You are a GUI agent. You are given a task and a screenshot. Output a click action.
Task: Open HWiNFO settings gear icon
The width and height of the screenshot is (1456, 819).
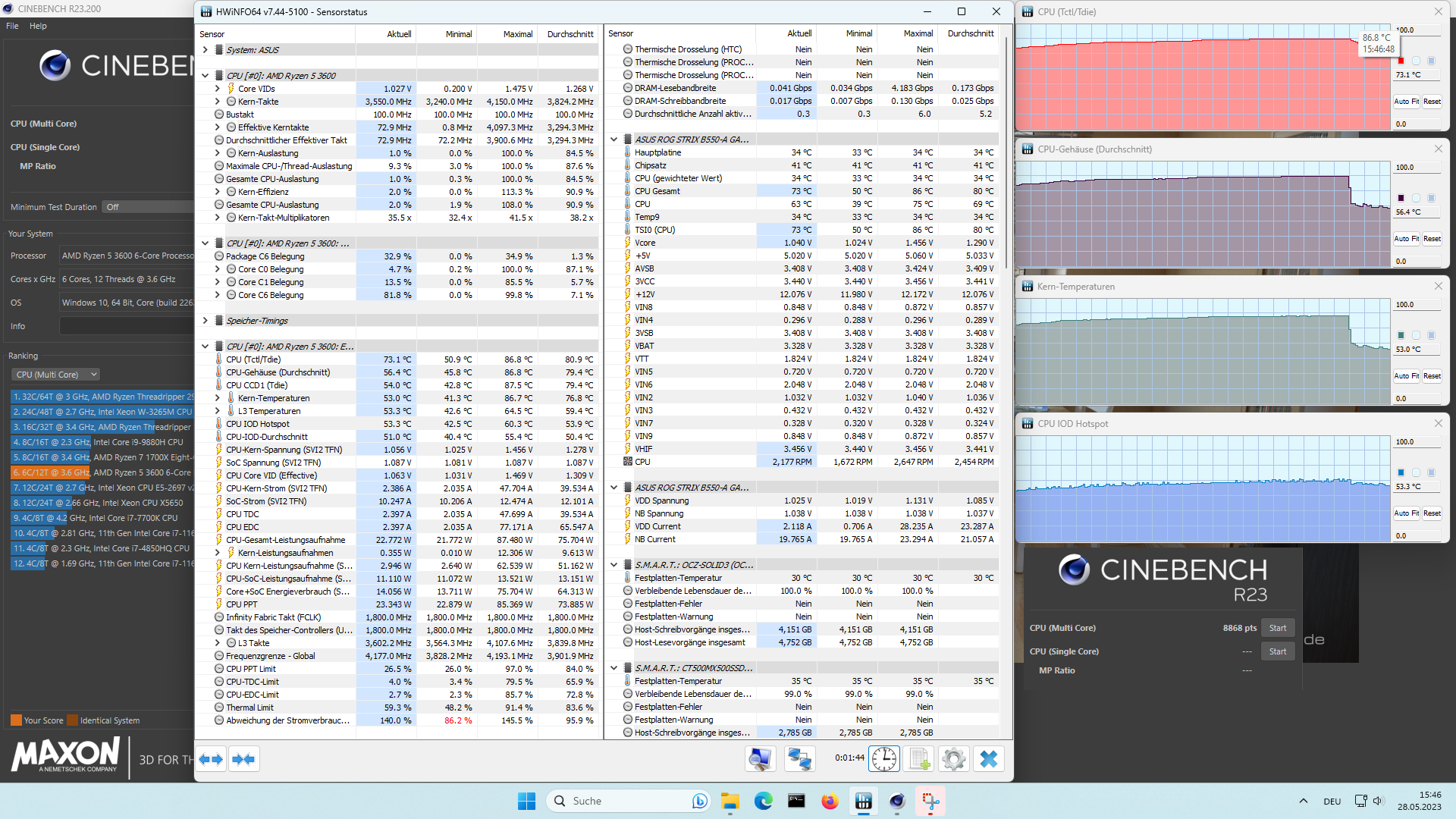[x=954, y=759]
